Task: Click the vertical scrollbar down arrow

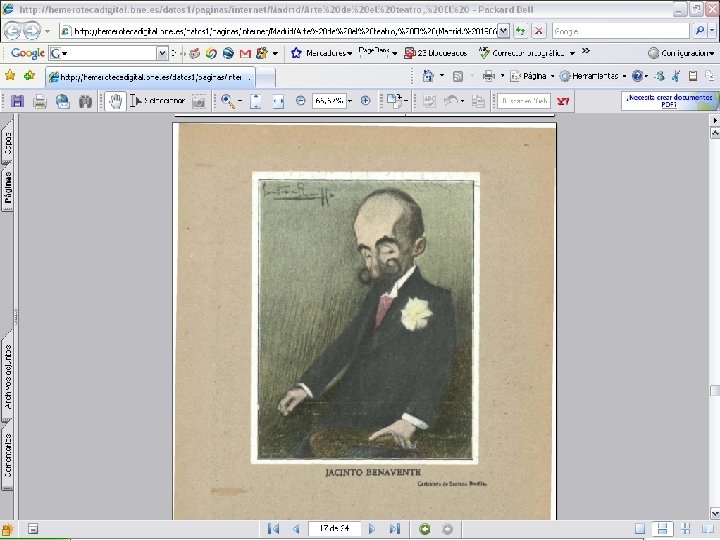Action: pos(715,513)
